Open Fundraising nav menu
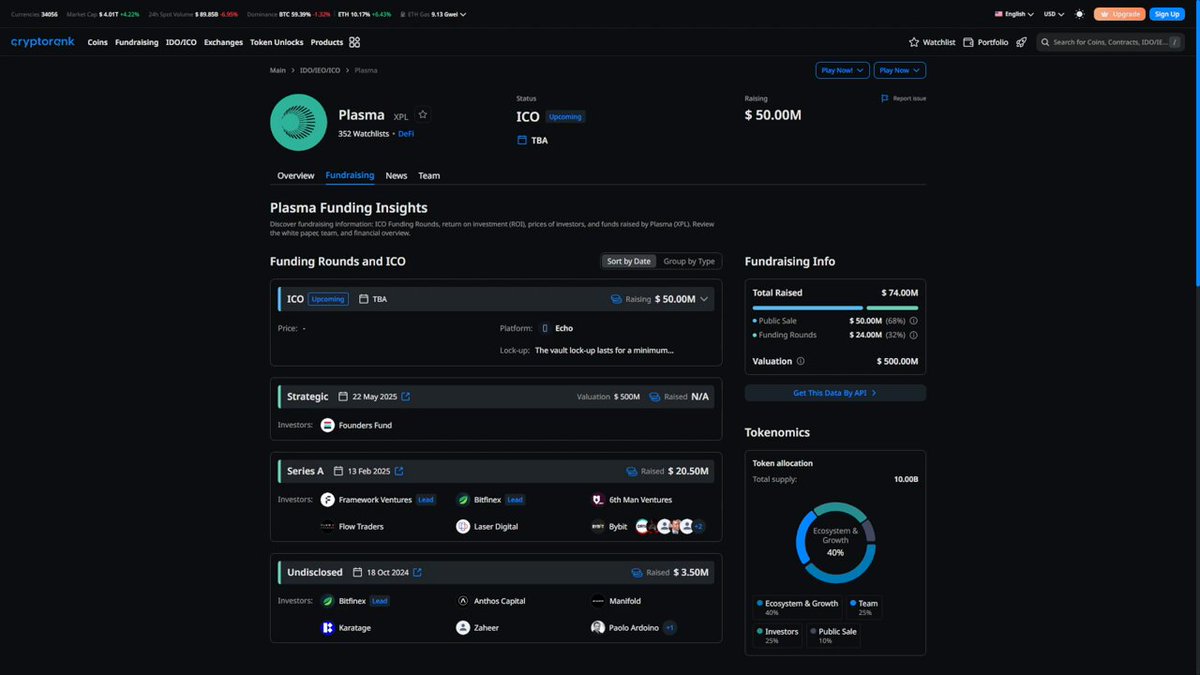This screenshot has width=1200, height=675. pos(137,42)
